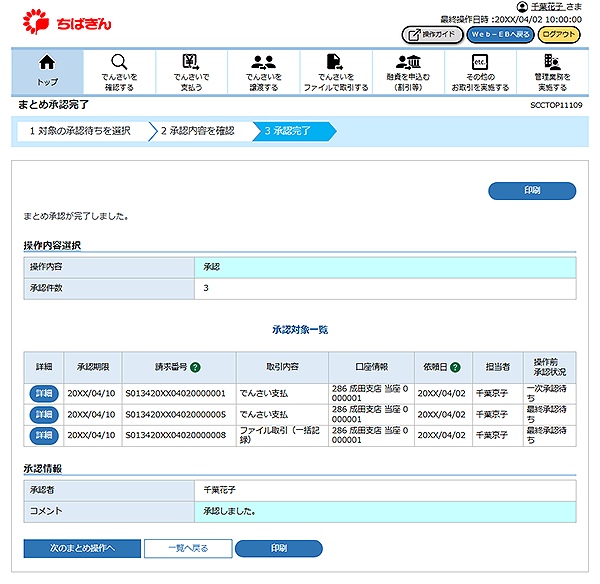The image size is (600, 584).
Task: Open でんさいを譲渡する people icon
Action: point(263,62)
